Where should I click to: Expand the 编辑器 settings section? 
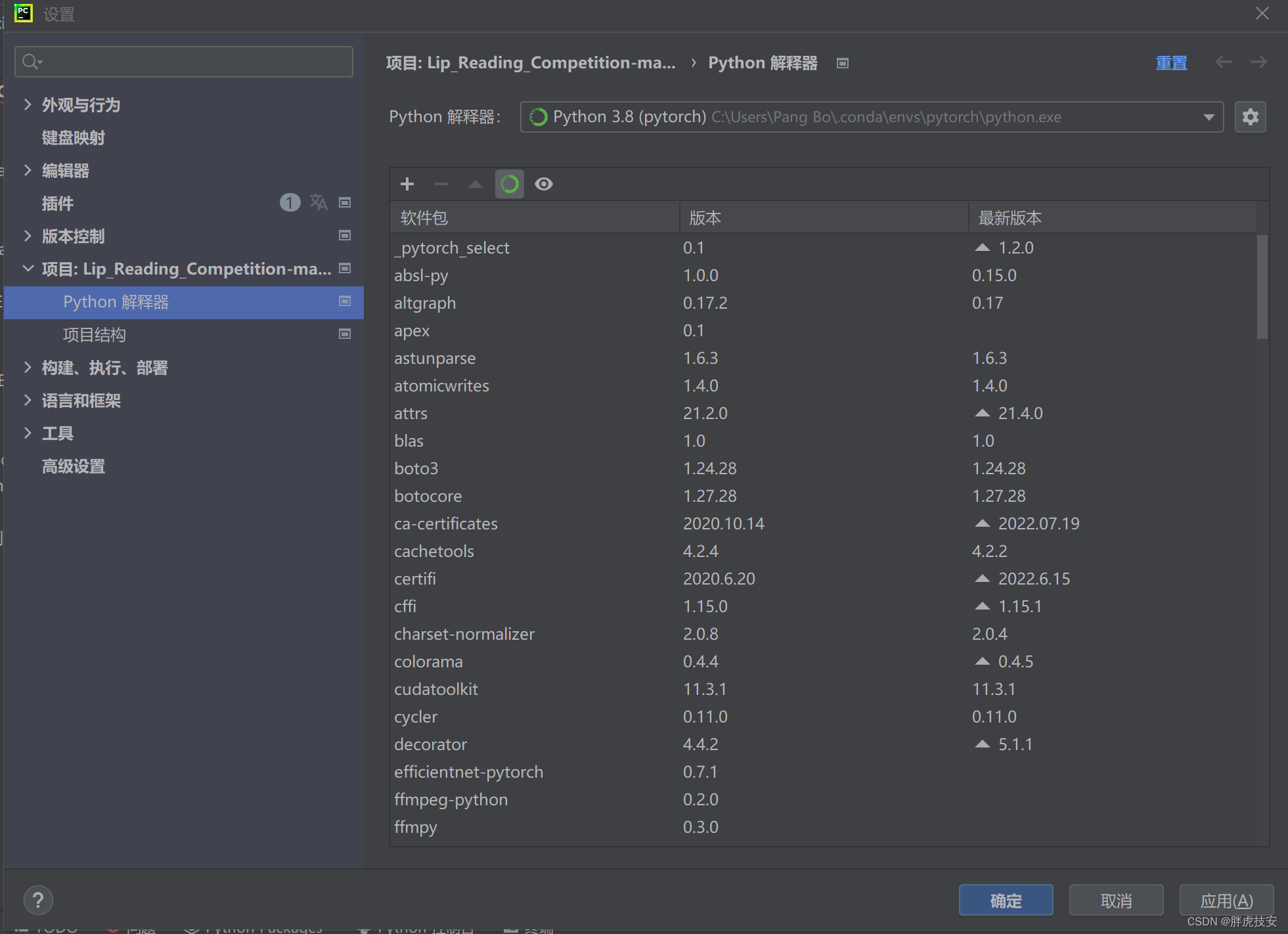click(28, 170)
